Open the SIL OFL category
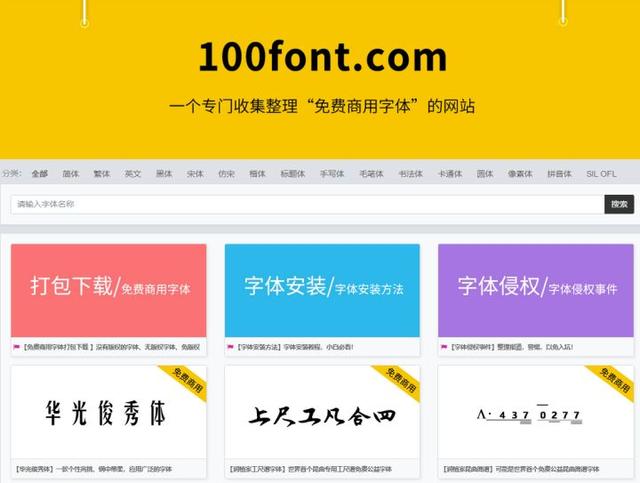The height and width of the screenshot is (483, 640). (601, 174)
